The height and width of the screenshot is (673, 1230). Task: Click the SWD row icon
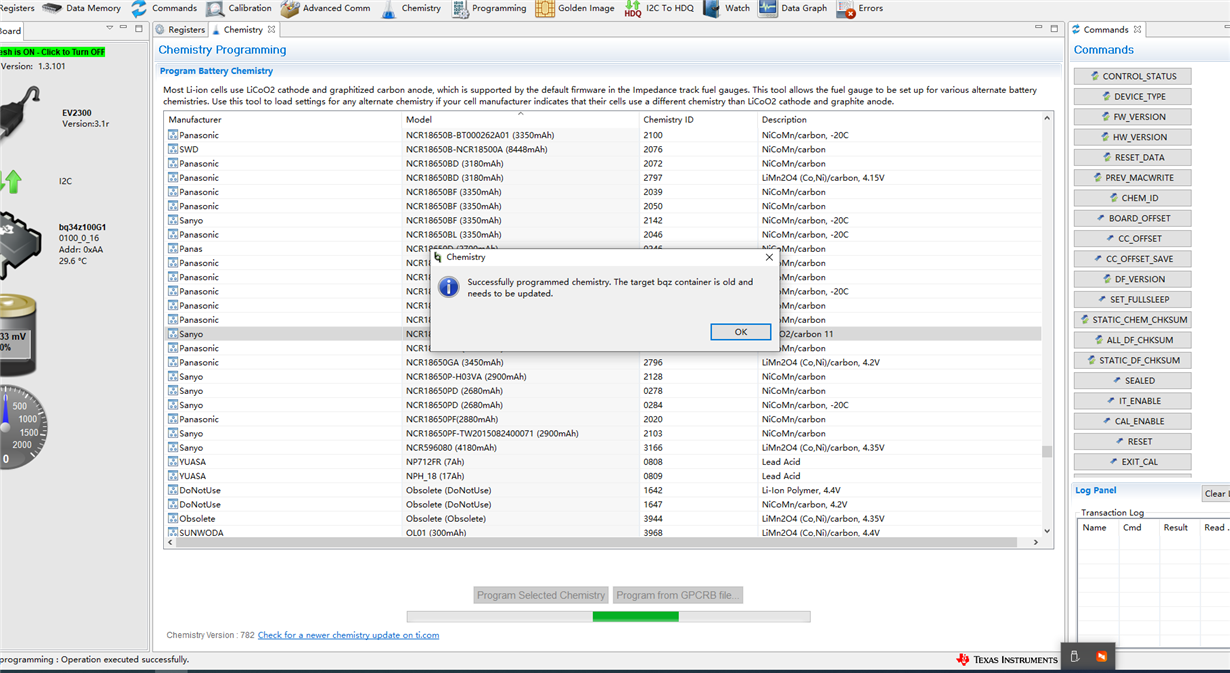pos(173,149)
